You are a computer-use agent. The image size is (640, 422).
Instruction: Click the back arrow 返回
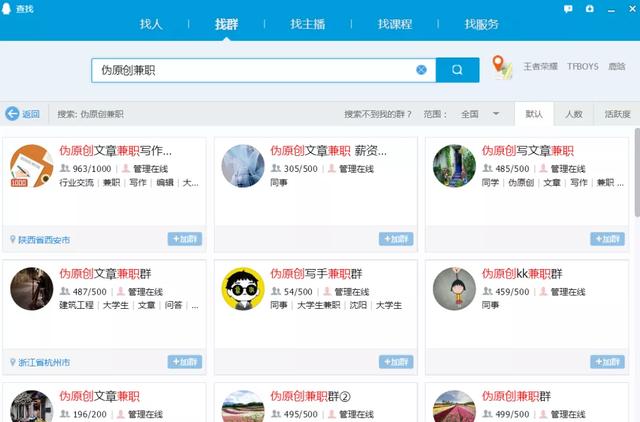[22, 114]
